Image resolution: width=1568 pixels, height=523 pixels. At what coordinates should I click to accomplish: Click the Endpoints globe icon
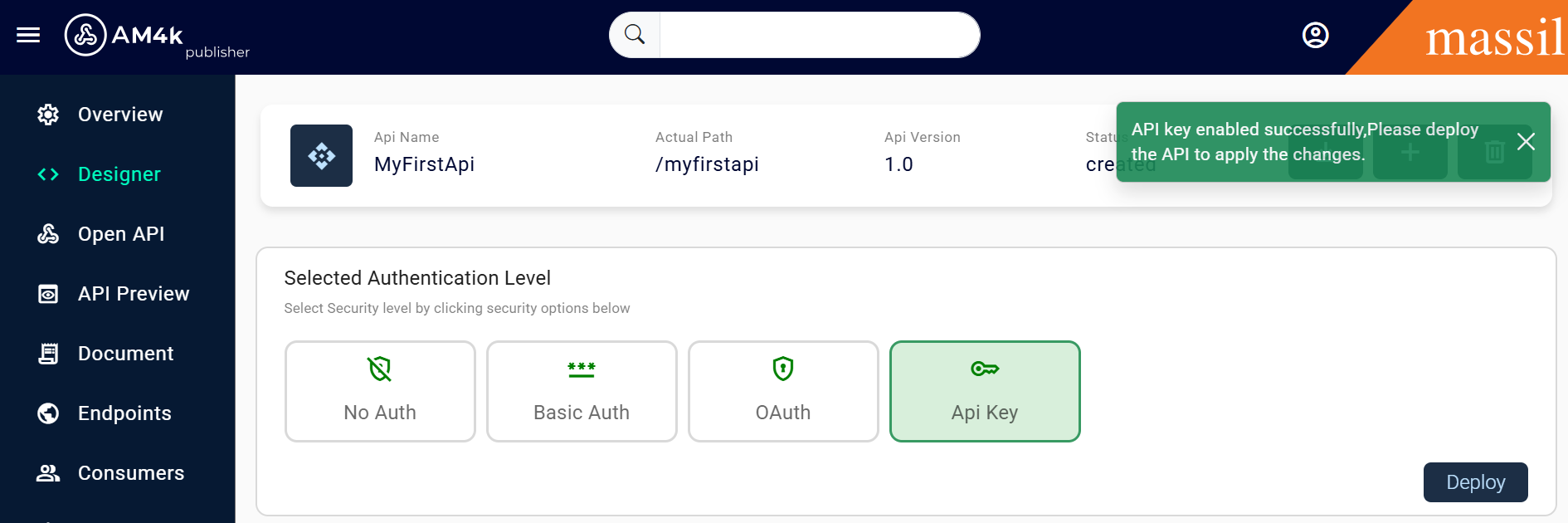point(48,413)
